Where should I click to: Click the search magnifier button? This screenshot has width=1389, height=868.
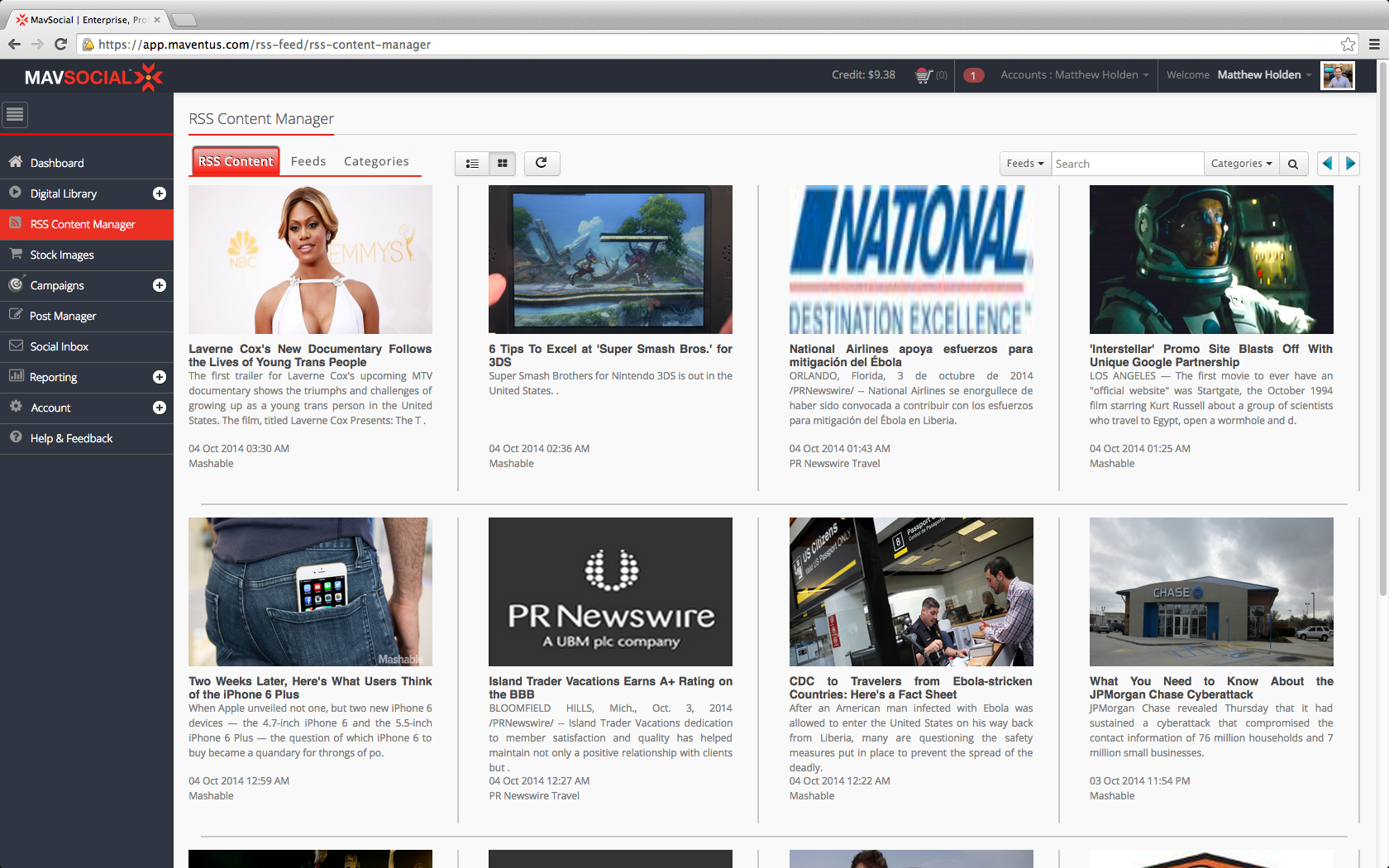pos(1293,164)
